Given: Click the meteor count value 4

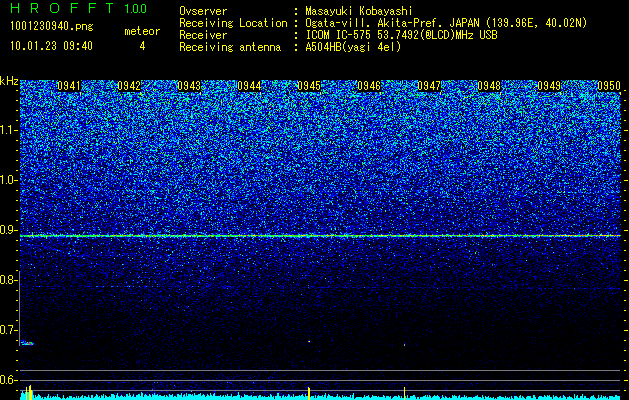Looking at the screenshot, I should pos(142,46).
